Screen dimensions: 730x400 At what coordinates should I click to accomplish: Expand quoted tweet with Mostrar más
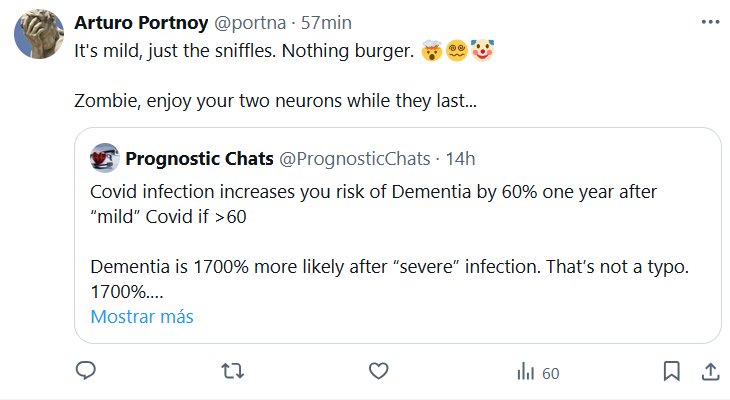[141, 317]
